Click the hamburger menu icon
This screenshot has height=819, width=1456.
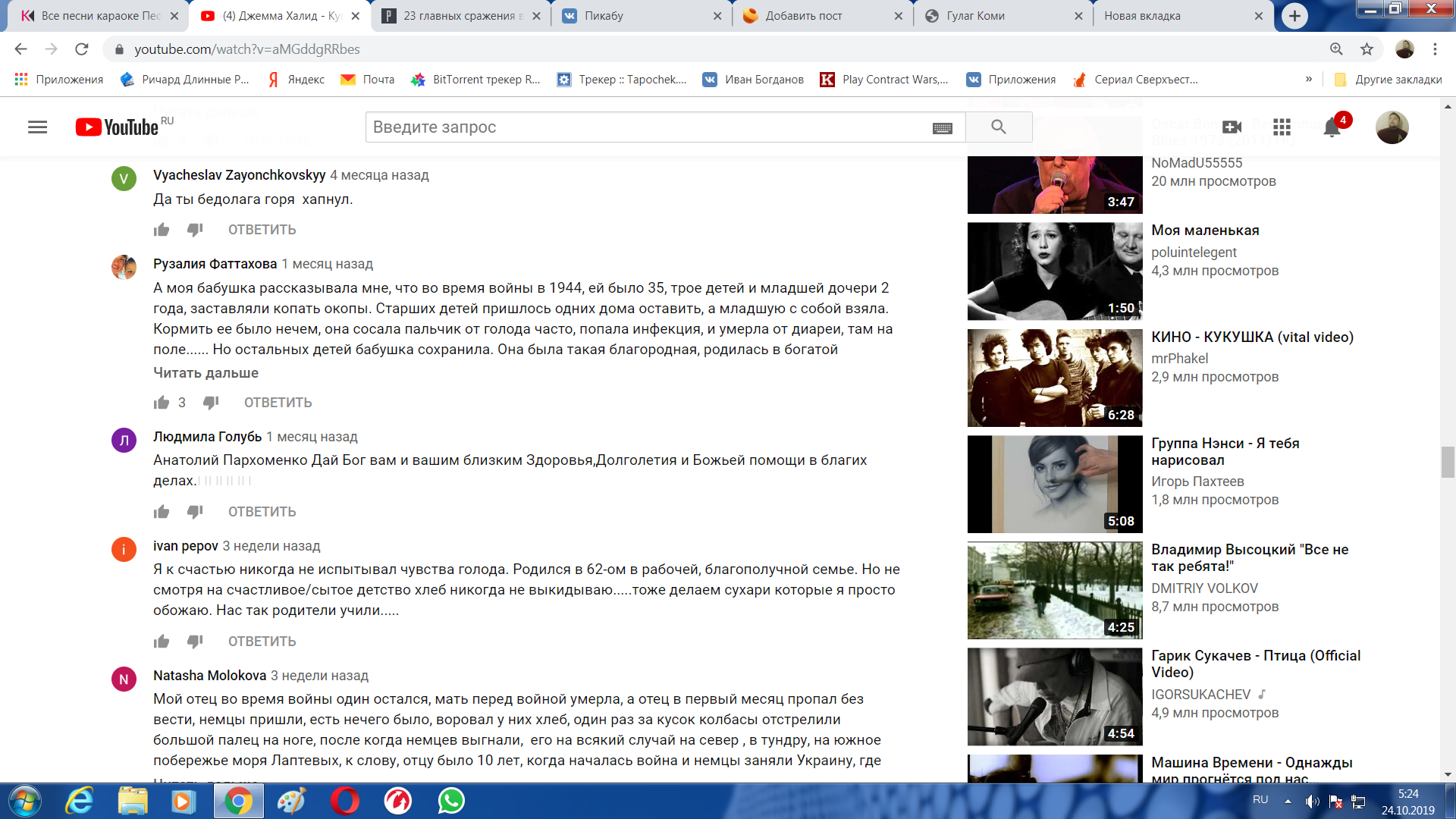[36, 127]
